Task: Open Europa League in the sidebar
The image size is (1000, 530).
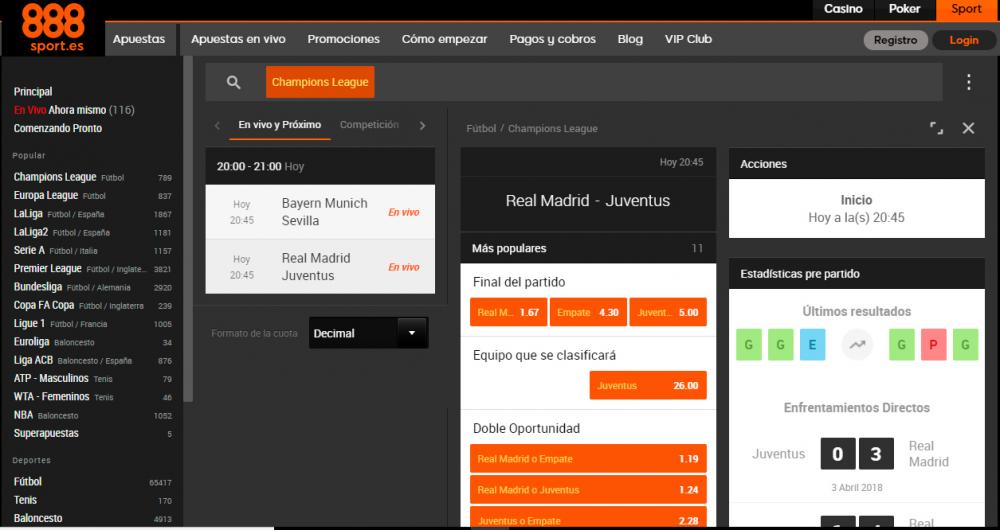Action: [x=92, y=196]
